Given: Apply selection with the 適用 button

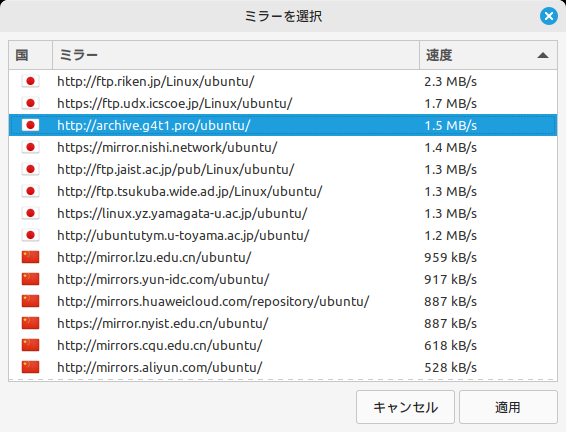Looking at the screenshot, I should tap(508, 407).
